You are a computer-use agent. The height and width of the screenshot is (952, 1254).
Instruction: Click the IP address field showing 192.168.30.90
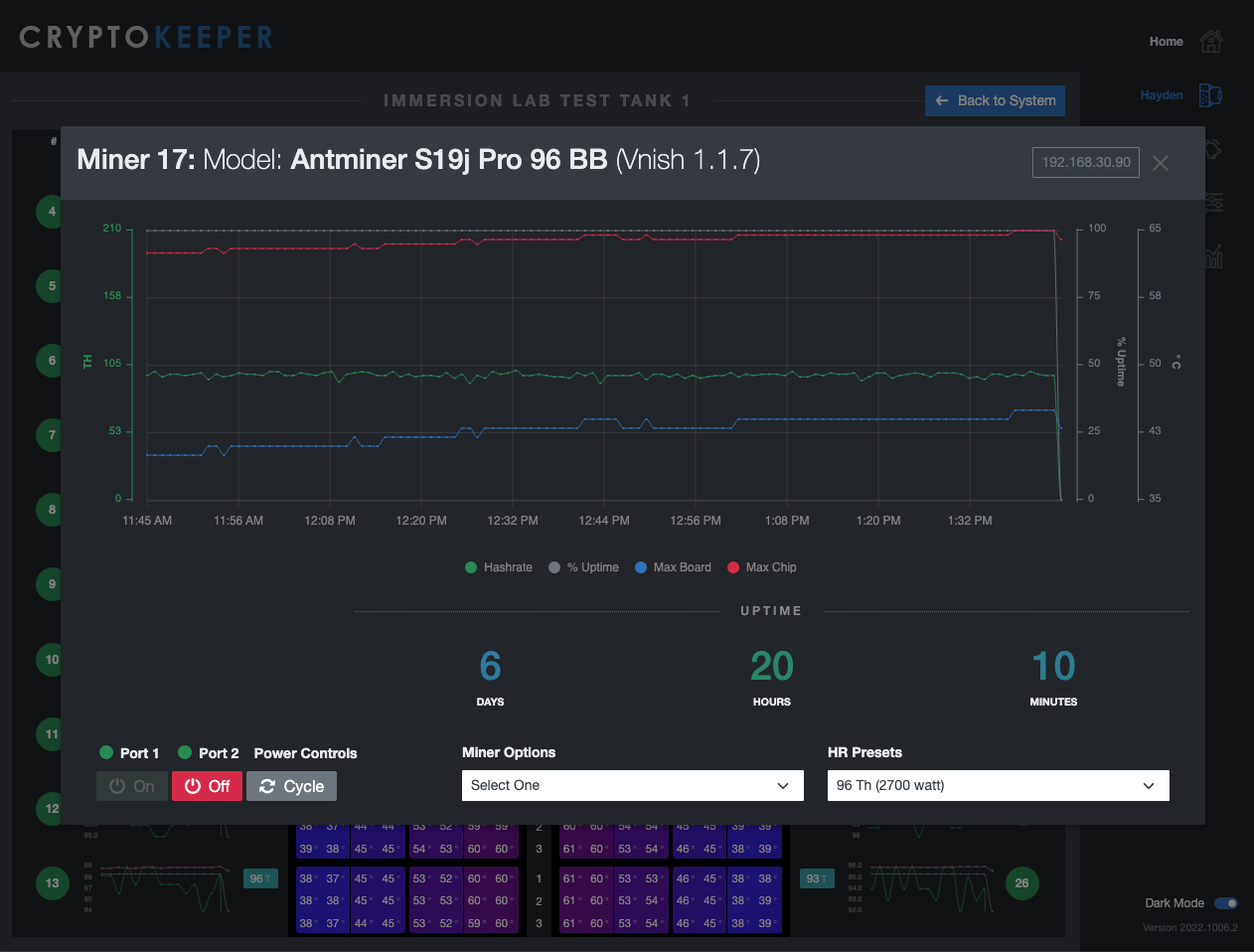click(1085, 162)
